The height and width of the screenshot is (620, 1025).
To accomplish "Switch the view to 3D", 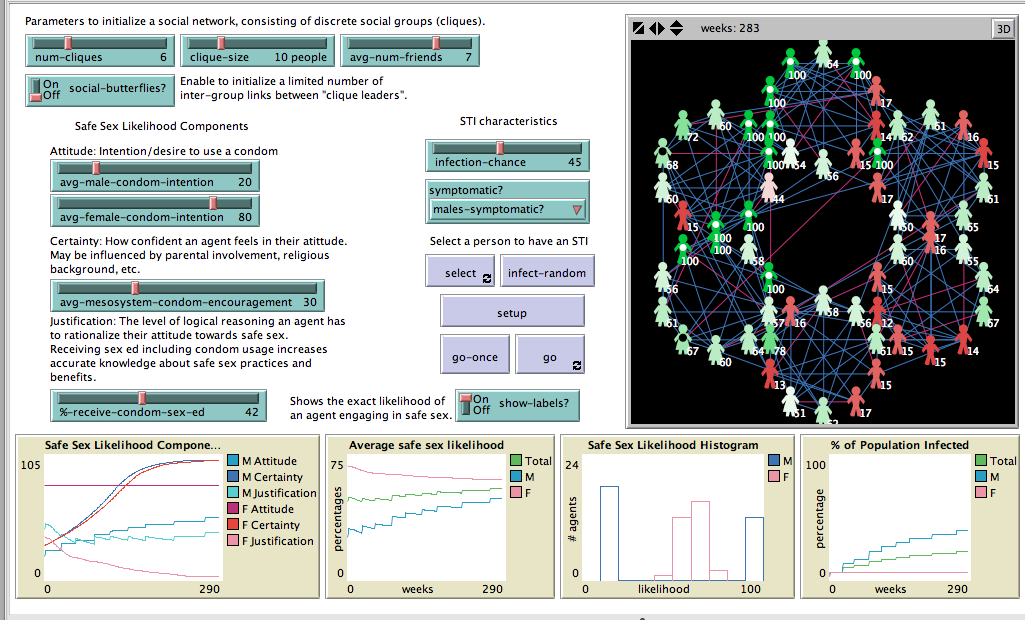I will click(1002, 28).
